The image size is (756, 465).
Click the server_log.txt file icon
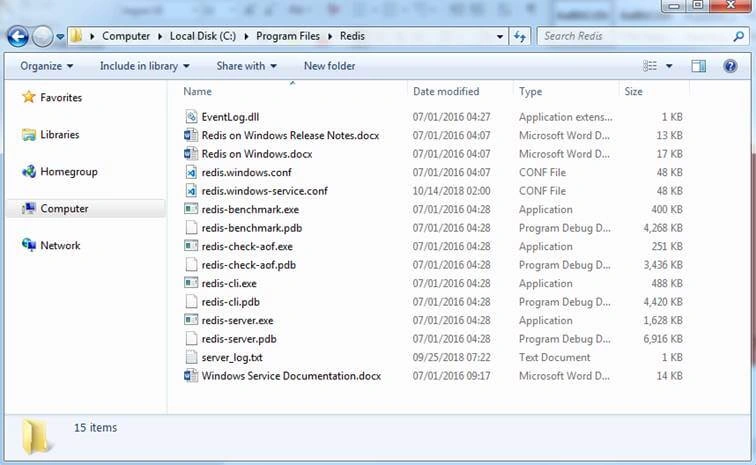coord(191,357)
